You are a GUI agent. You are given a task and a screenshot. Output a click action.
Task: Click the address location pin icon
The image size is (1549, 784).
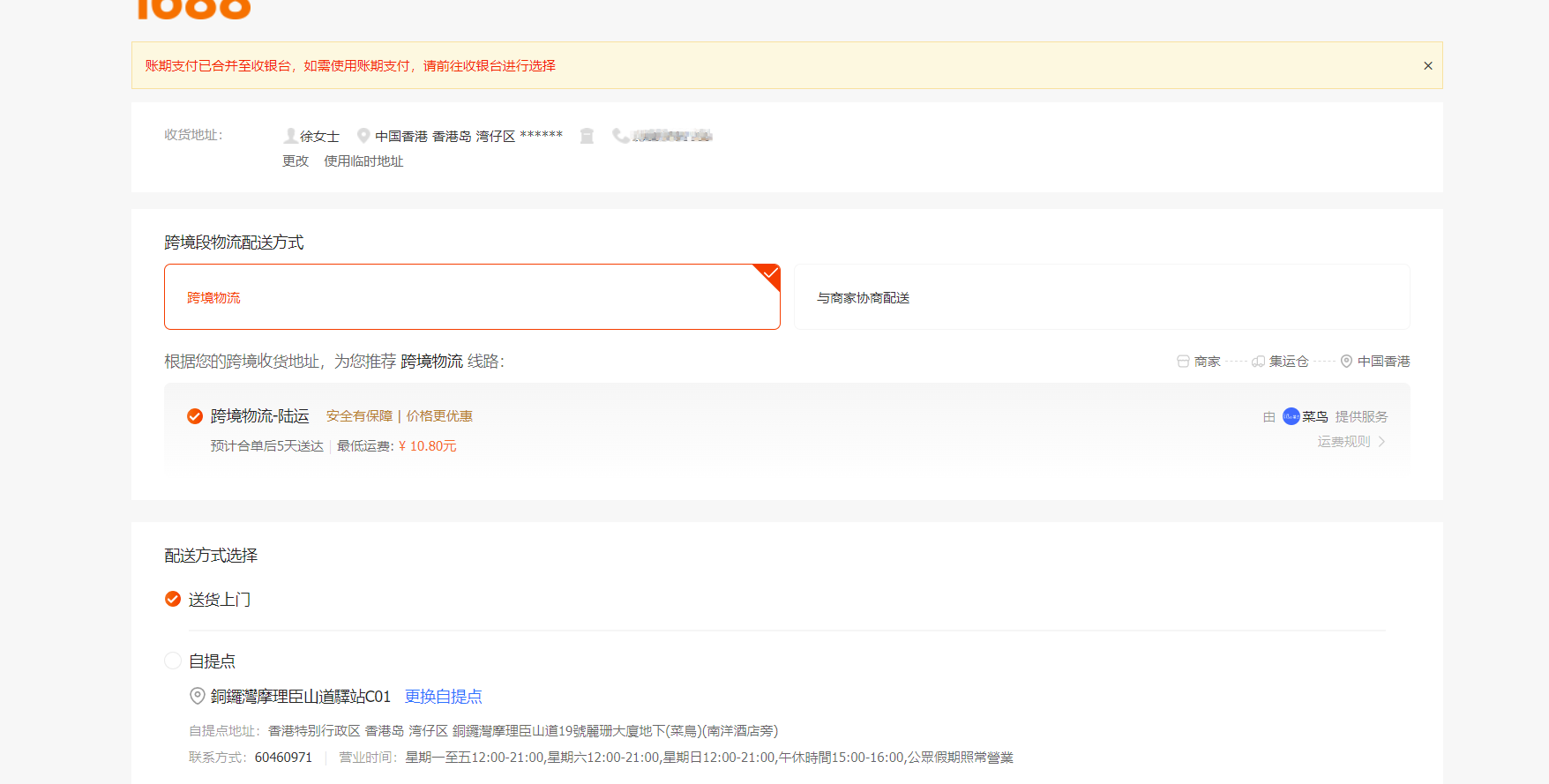pyautogui.click(x=363, y=136)
